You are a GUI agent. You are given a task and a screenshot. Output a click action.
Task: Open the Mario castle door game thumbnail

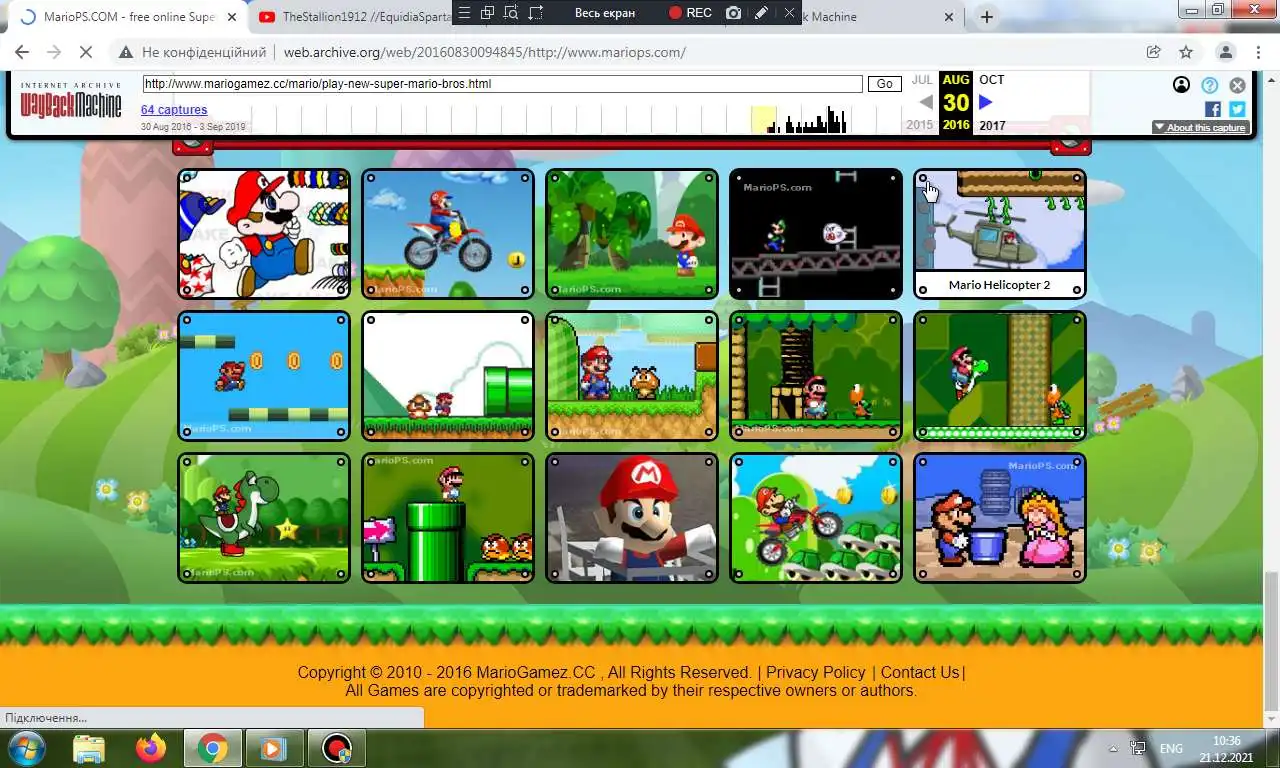click(x=816, y=376)
